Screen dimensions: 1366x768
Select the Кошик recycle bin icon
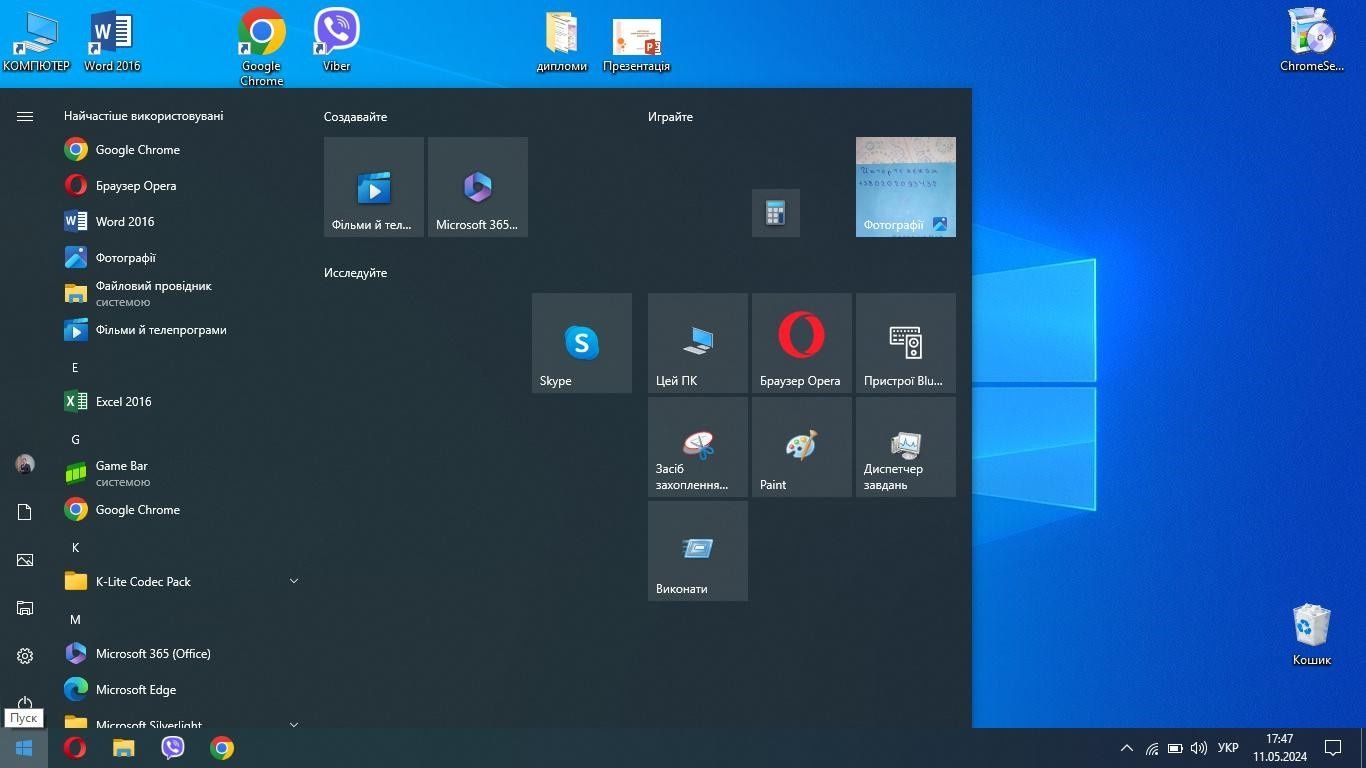tap(1312, 634)
